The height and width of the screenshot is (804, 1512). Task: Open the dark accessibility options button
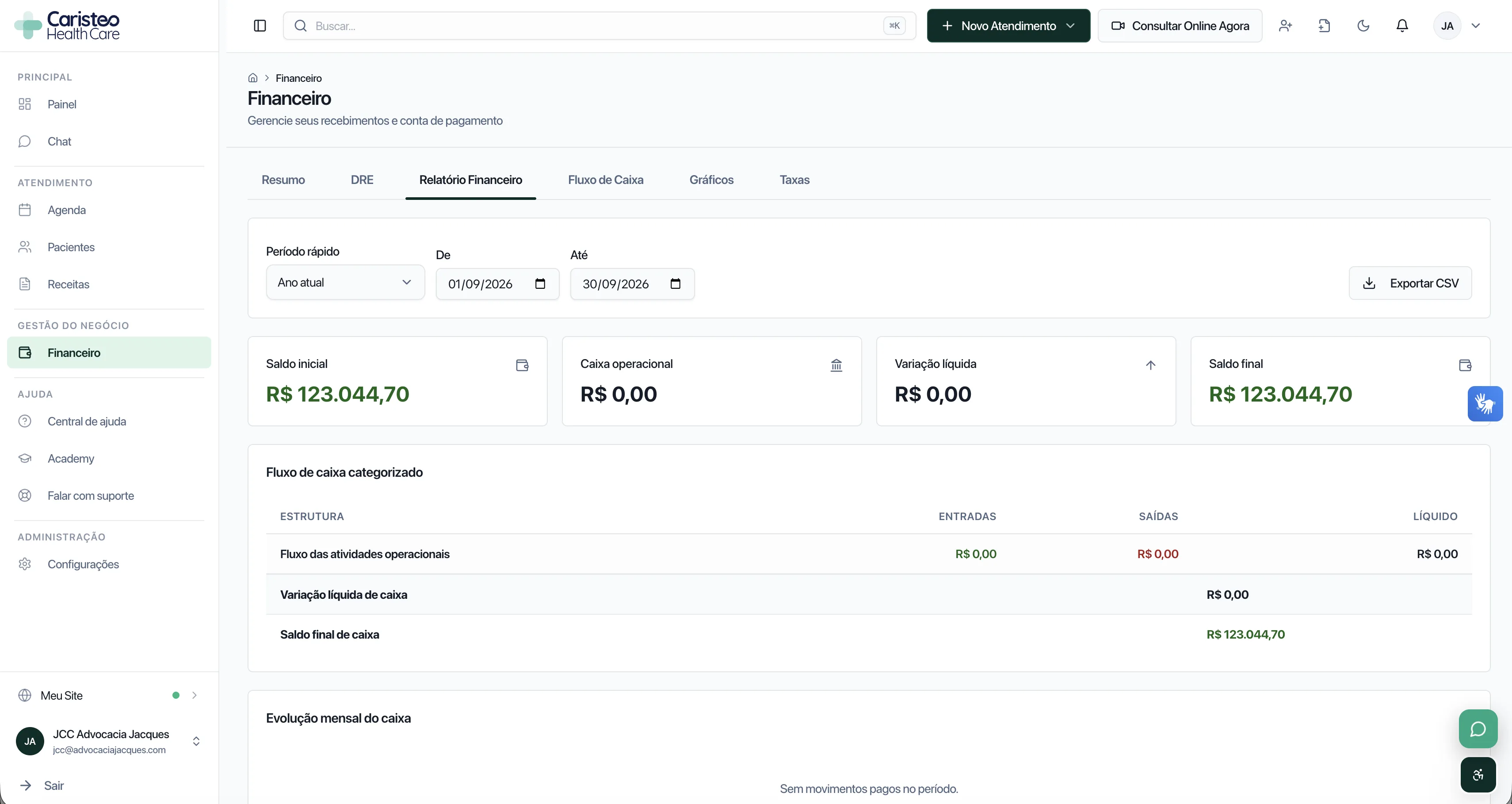coord(1478,775)
